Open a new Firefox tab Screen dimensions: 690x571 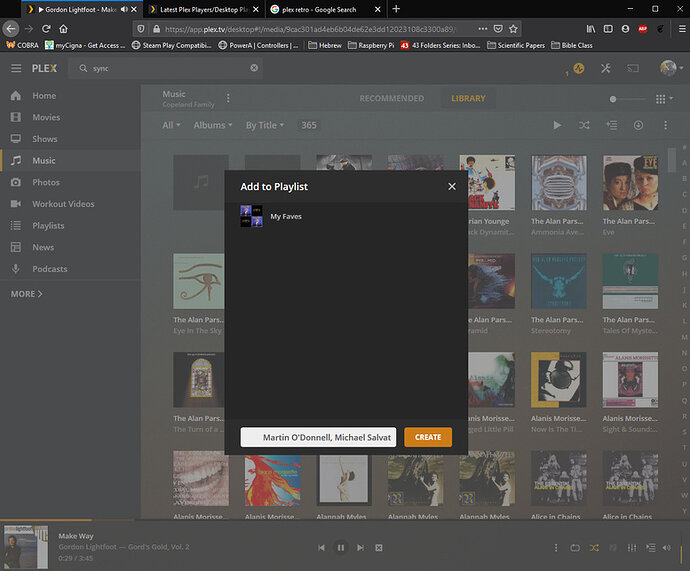coord(396,9)
